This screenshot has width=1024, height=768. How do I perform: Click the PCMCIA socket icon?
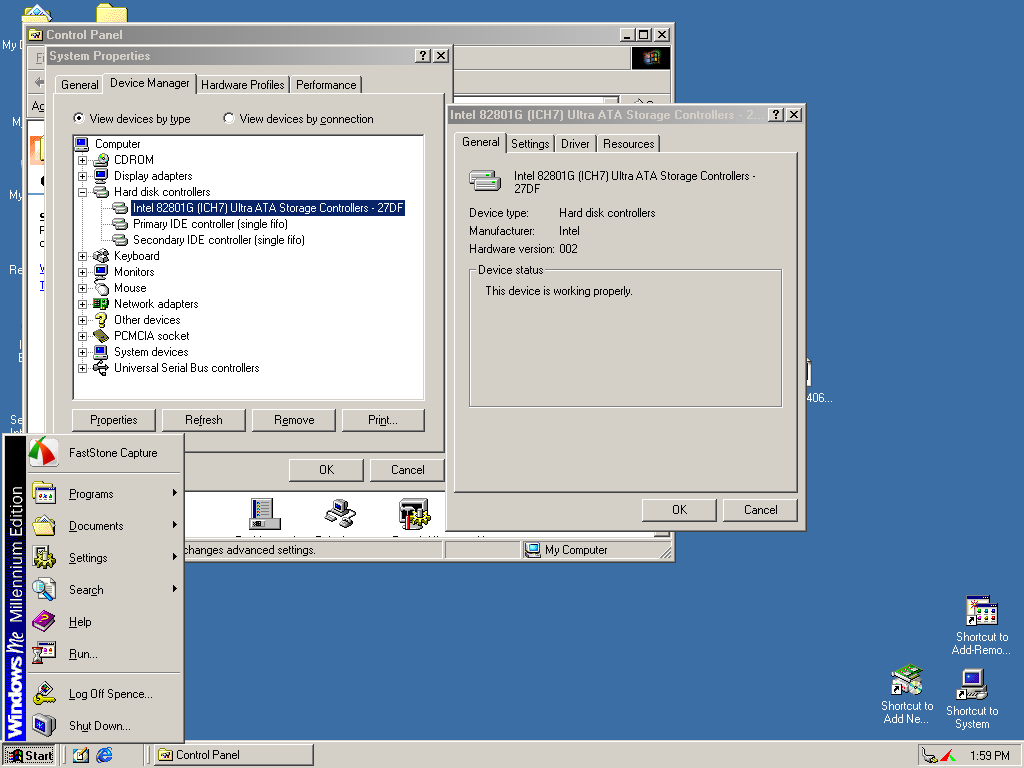point(101,336)
